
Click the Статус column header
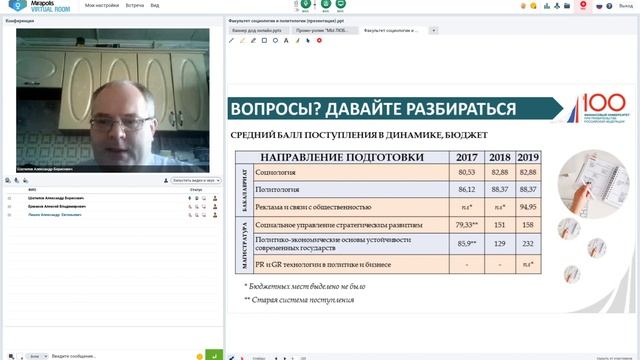[x=196, y=190]
